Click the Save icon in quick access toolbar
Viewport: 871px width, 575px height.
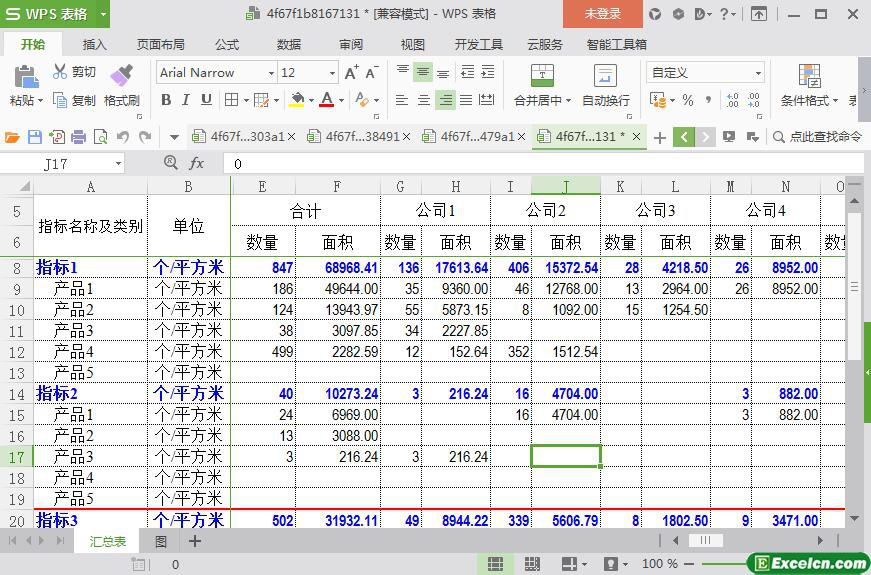point(35,137)
